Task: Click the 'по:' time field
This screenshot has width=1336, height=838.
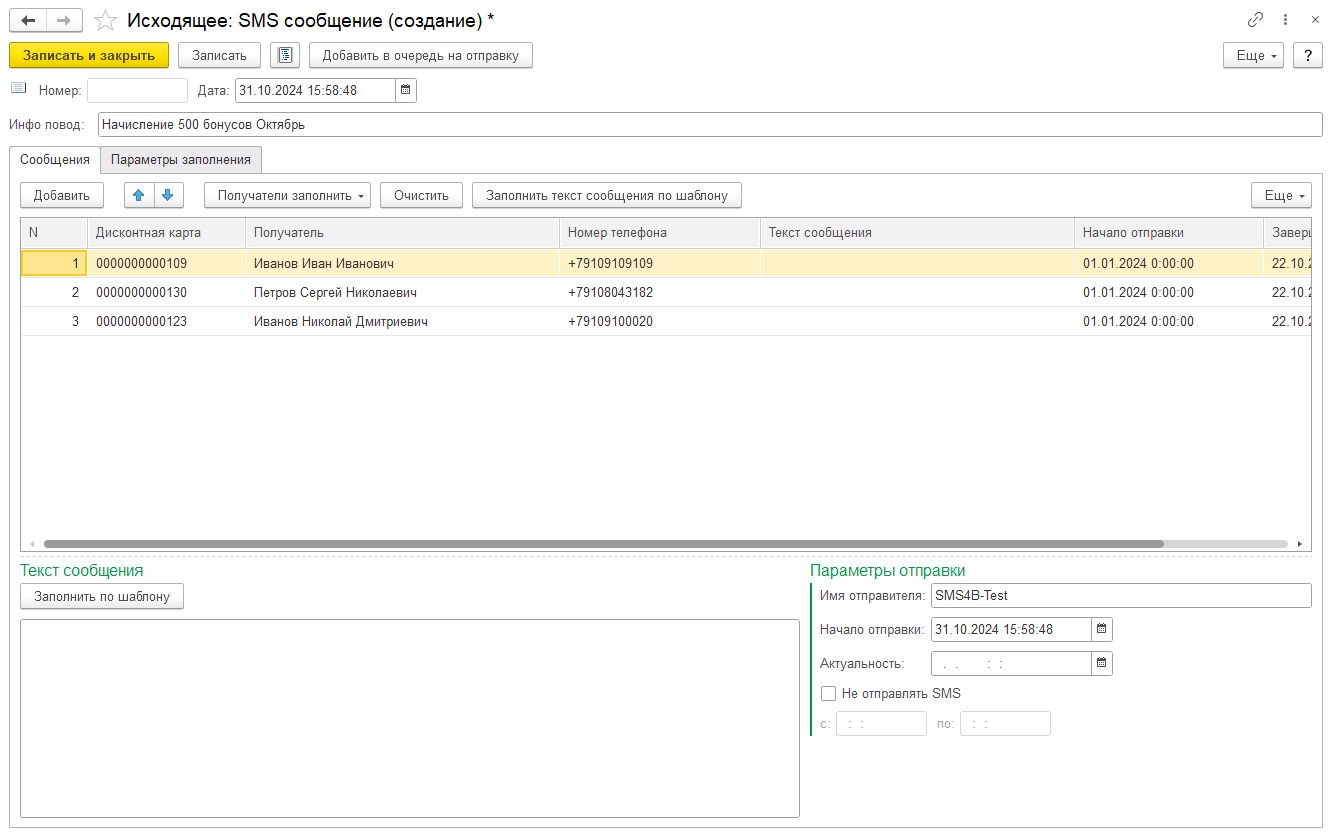Action: point(1005,724)
